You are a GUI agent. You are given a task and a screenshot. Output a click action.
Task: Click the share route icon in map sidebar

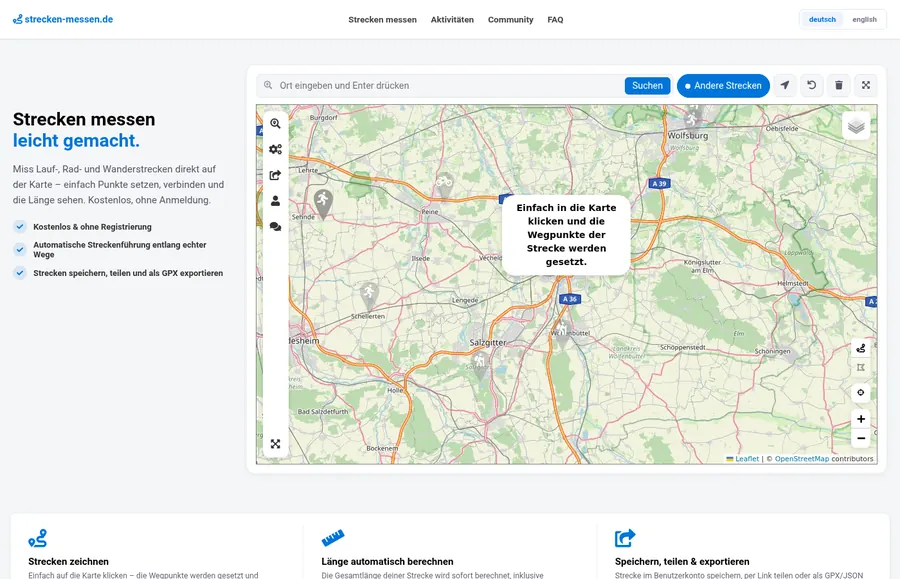pyautogui.click(x=276, y=175)
